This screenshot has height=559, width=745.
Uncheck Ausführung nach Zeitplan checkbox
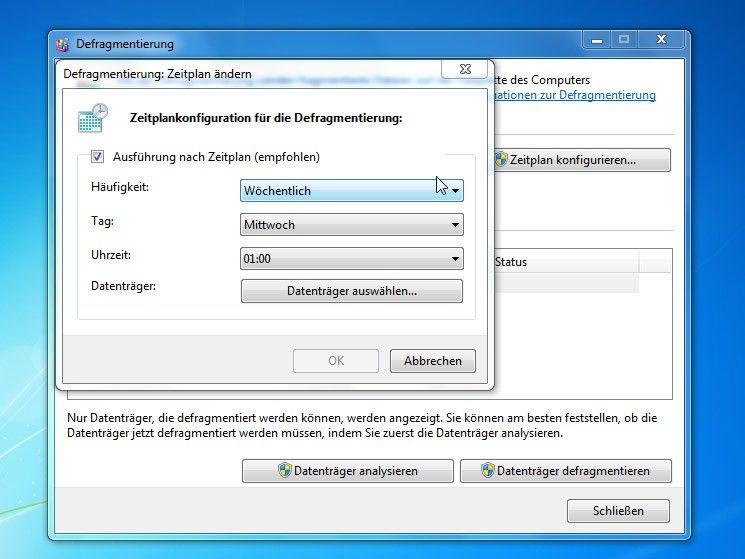tap(97, 157)
